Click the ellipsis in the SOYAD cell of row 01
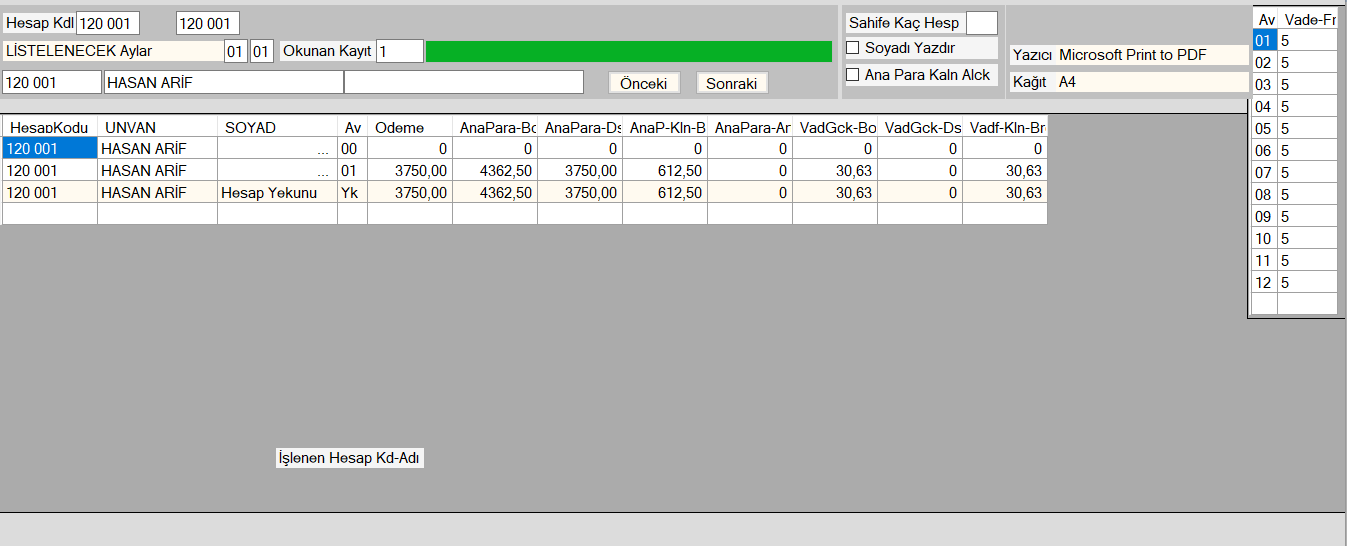Viewport: 1347px width, 546px height. 322,171
